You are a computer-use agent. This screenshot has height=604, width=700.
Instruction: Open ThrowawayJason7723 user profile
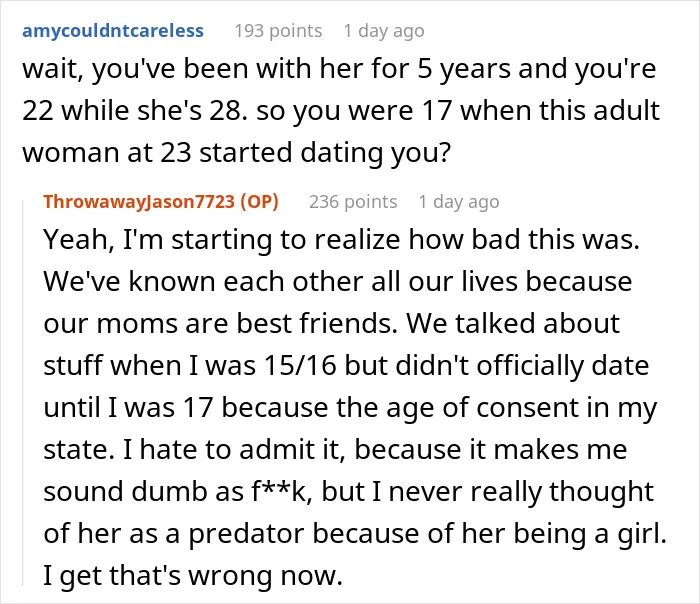pos(139,202)
